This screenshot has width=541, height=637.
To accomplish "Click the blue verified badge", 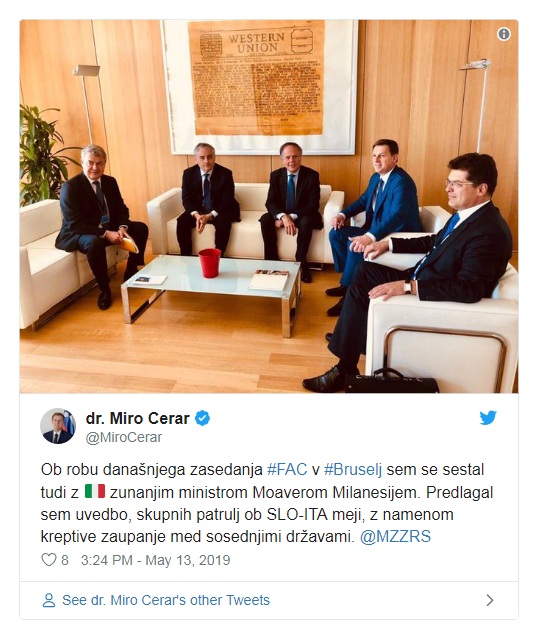I will coord(203,418).
